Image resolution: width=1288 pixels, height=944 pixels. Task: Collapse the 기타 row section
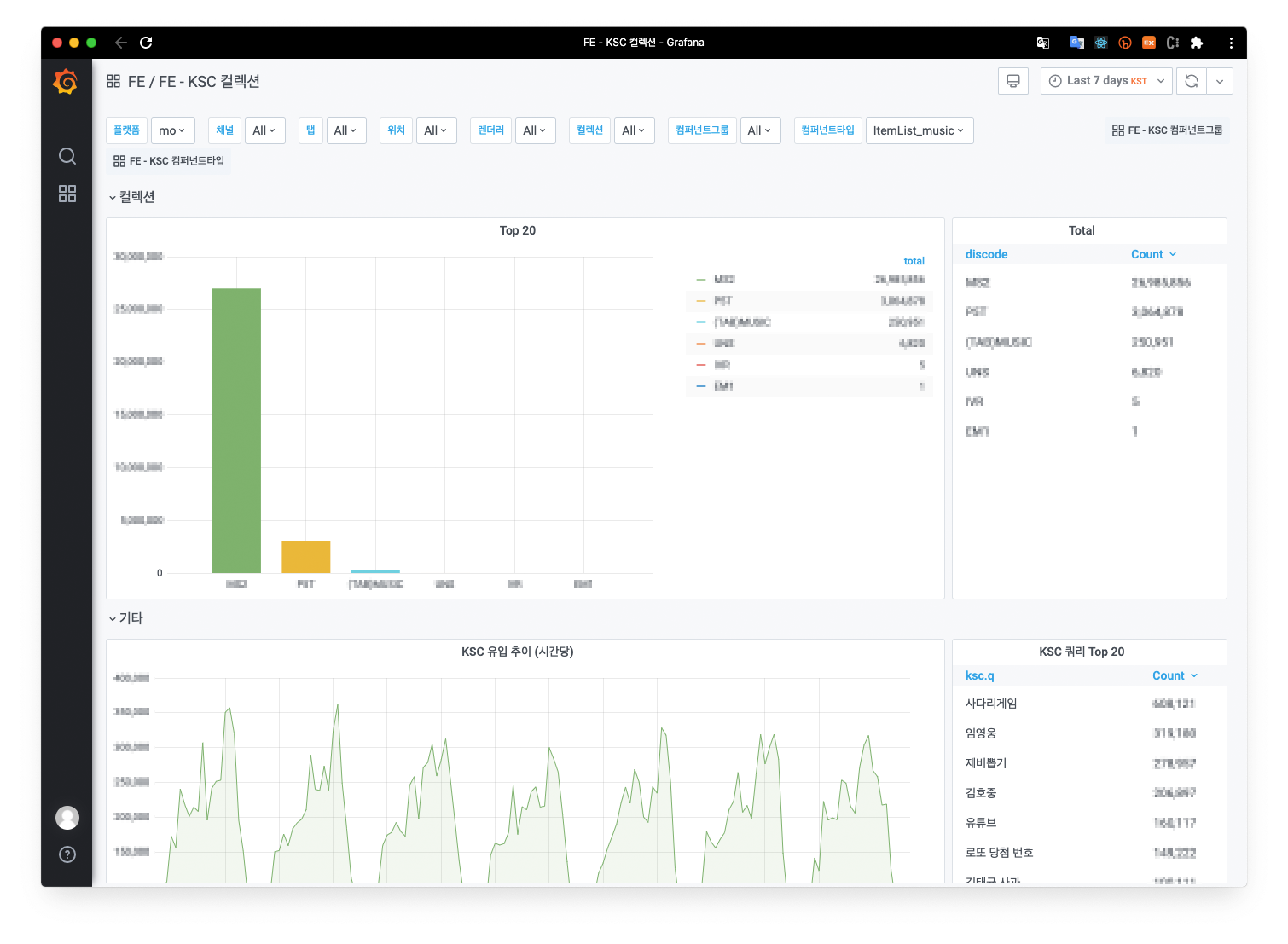125,618
